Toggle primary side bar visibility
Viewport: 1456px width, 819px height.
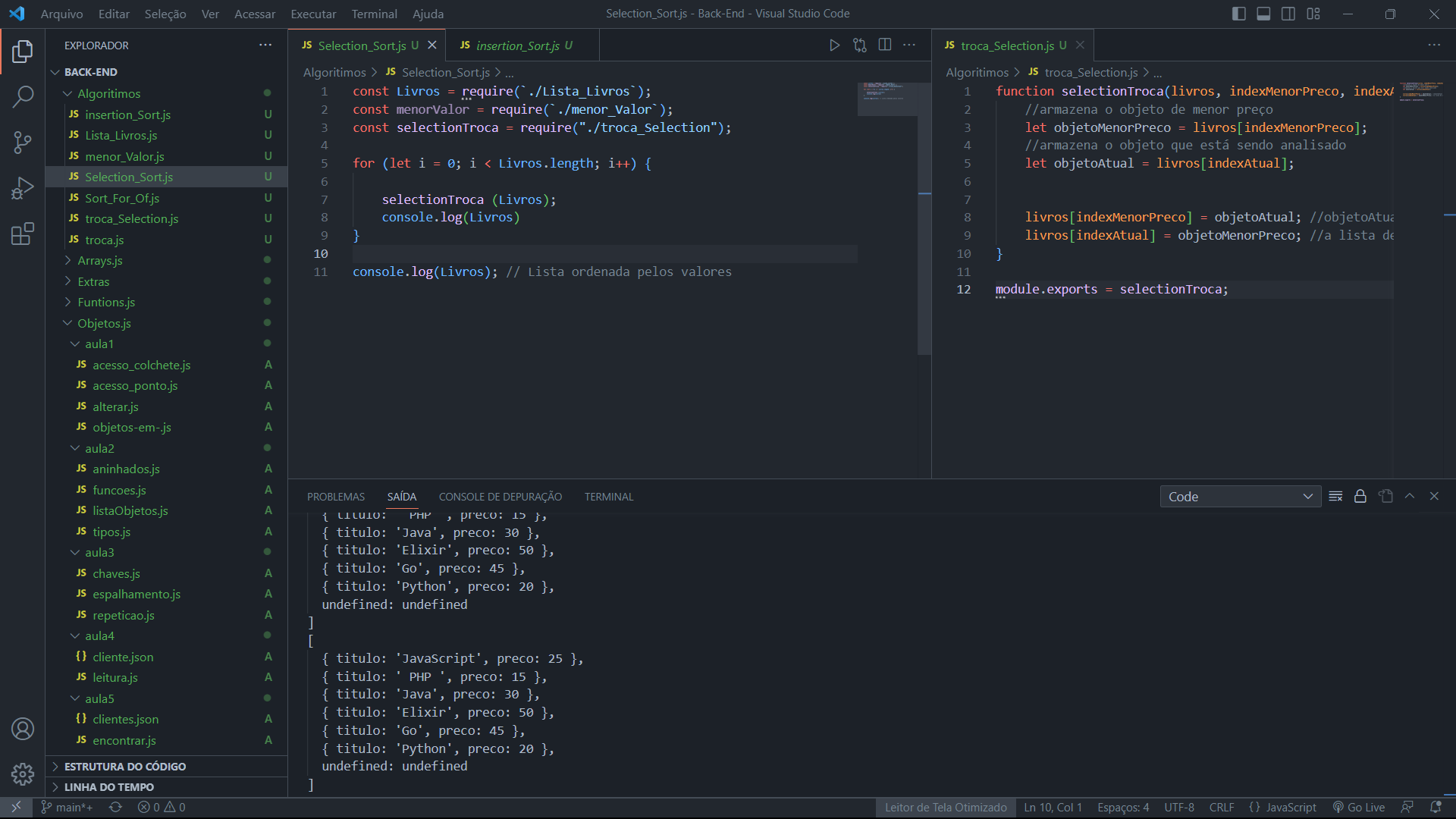1238,14
